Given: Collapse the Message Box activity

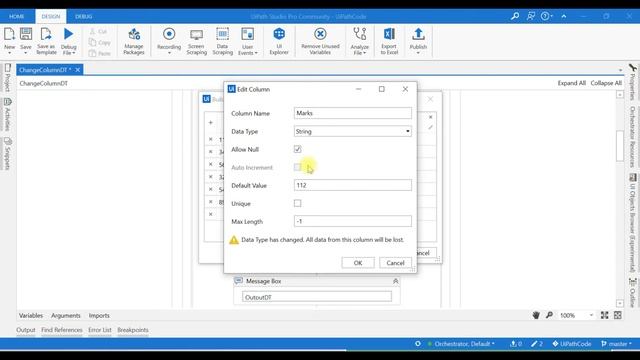Looking at the screenshot, I should tap(396, 281).
